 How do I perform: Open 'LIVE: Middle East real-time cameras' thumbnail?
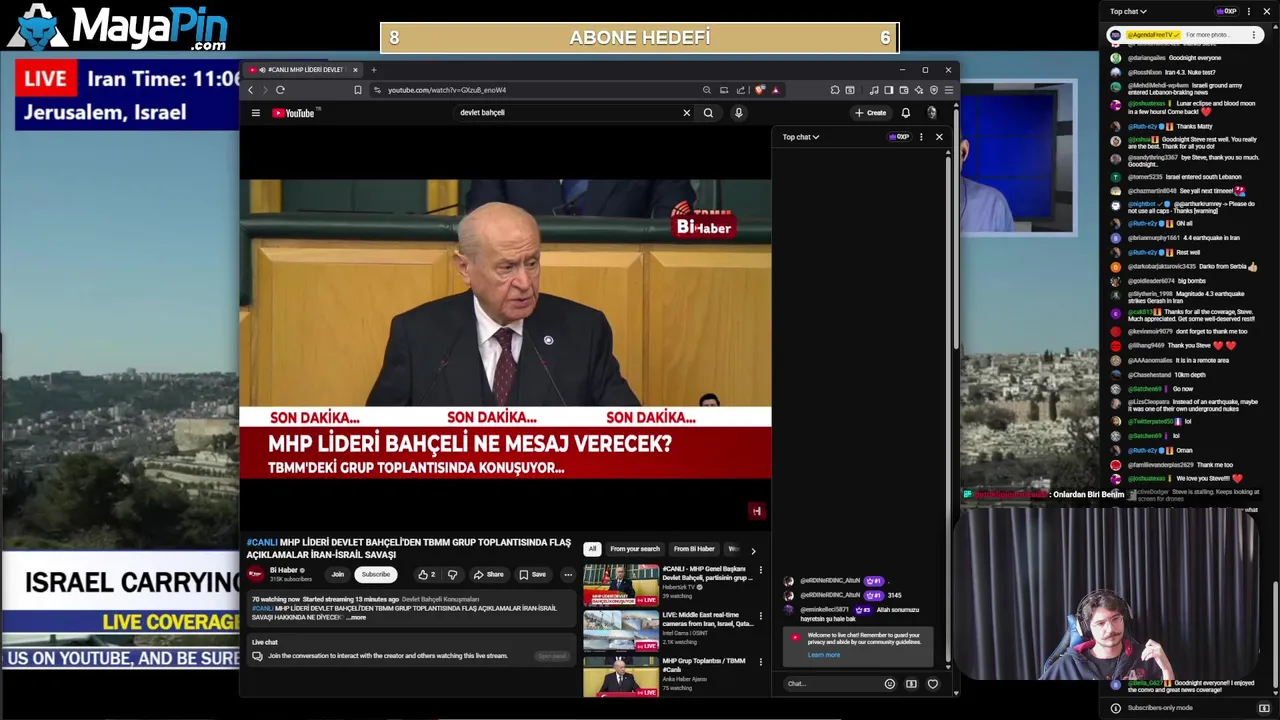[621, 631]
